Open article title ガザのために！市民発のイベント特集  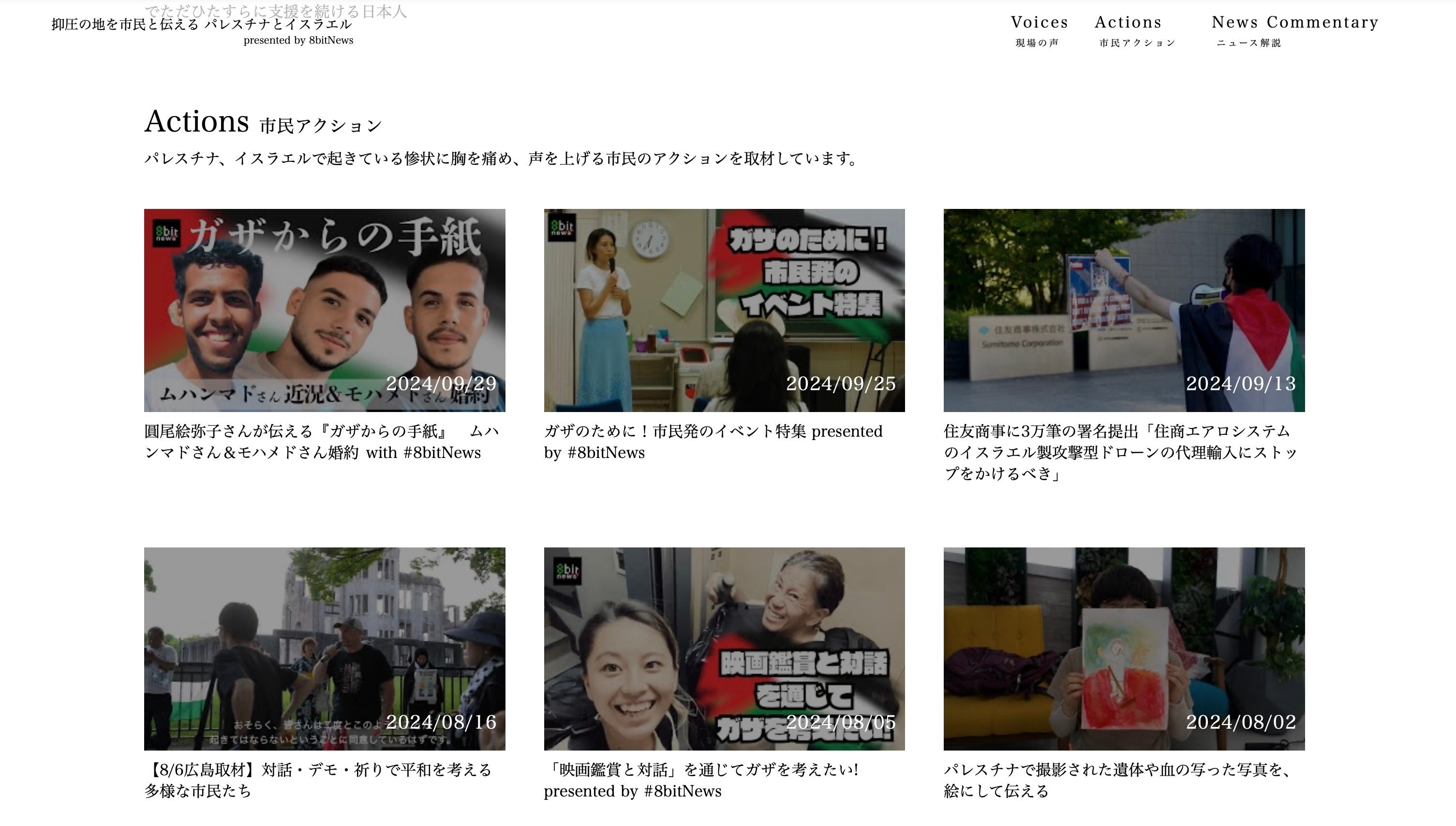coord(713,442)
